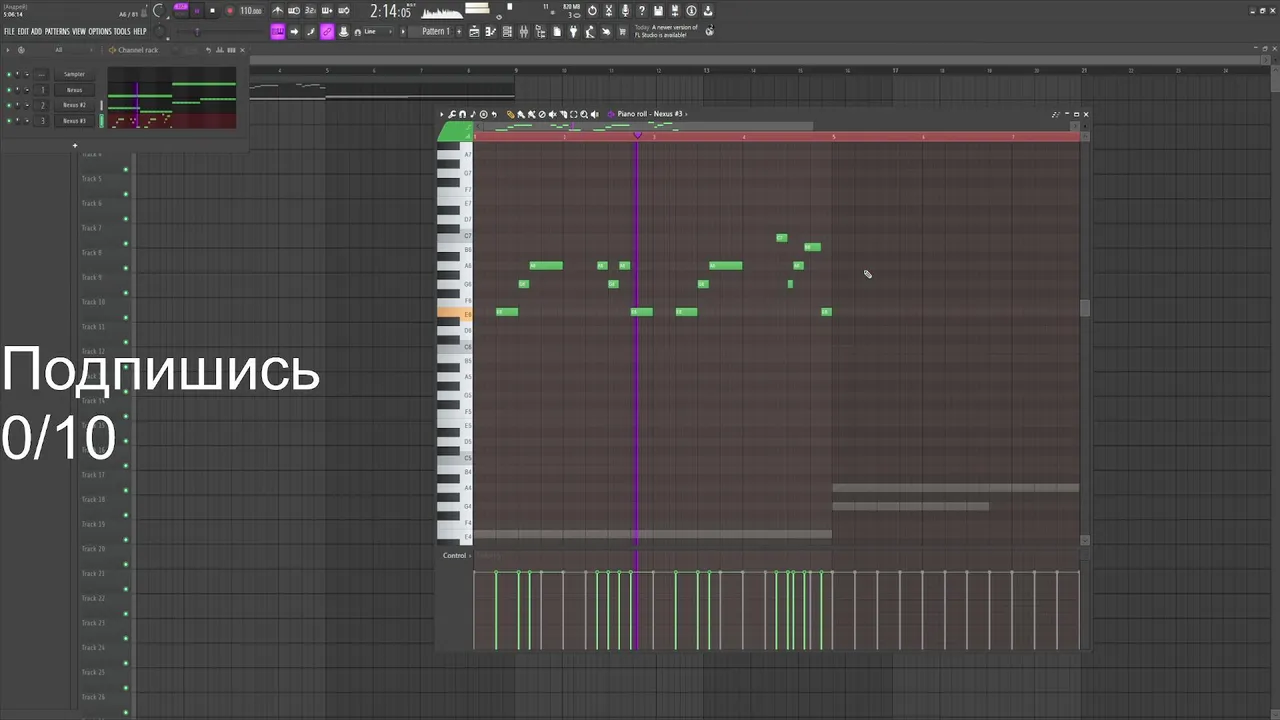1280x720 pixels.
Task: Add a channel with plus button
Action: click(x=74, y=146)
